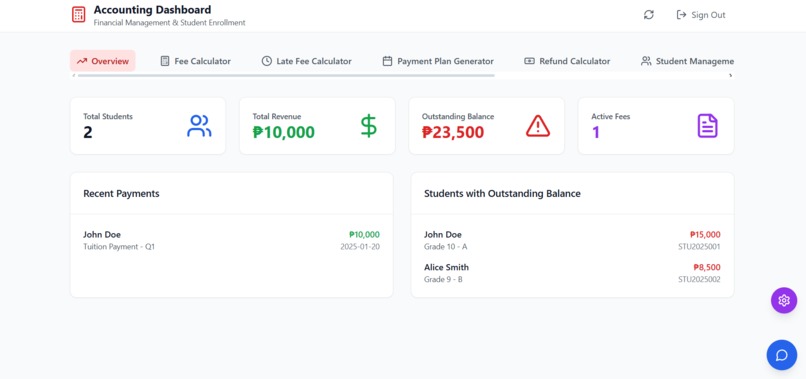This screenshot has width=806, height=379.
Task: Click the Active Fees count 1
Action: pyautogui.click(x=596, y=133)
